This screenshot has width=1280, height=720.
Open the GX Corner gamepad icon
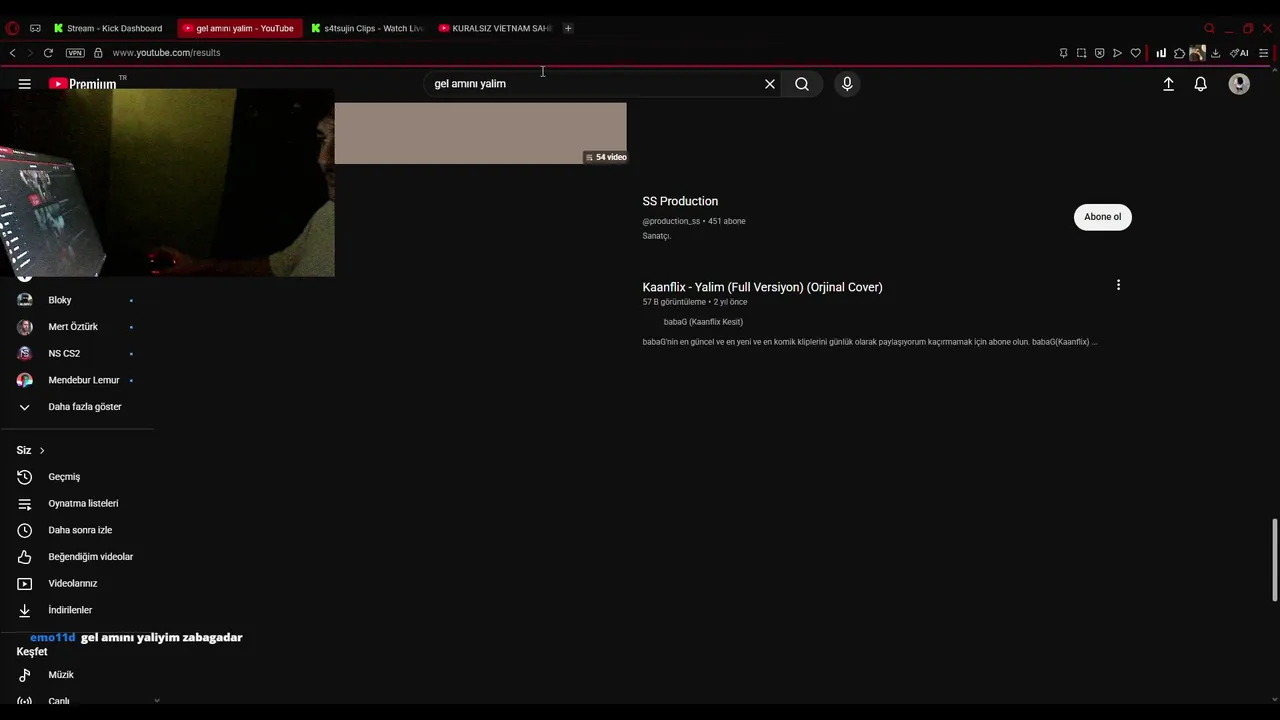[x=36, y=28]
